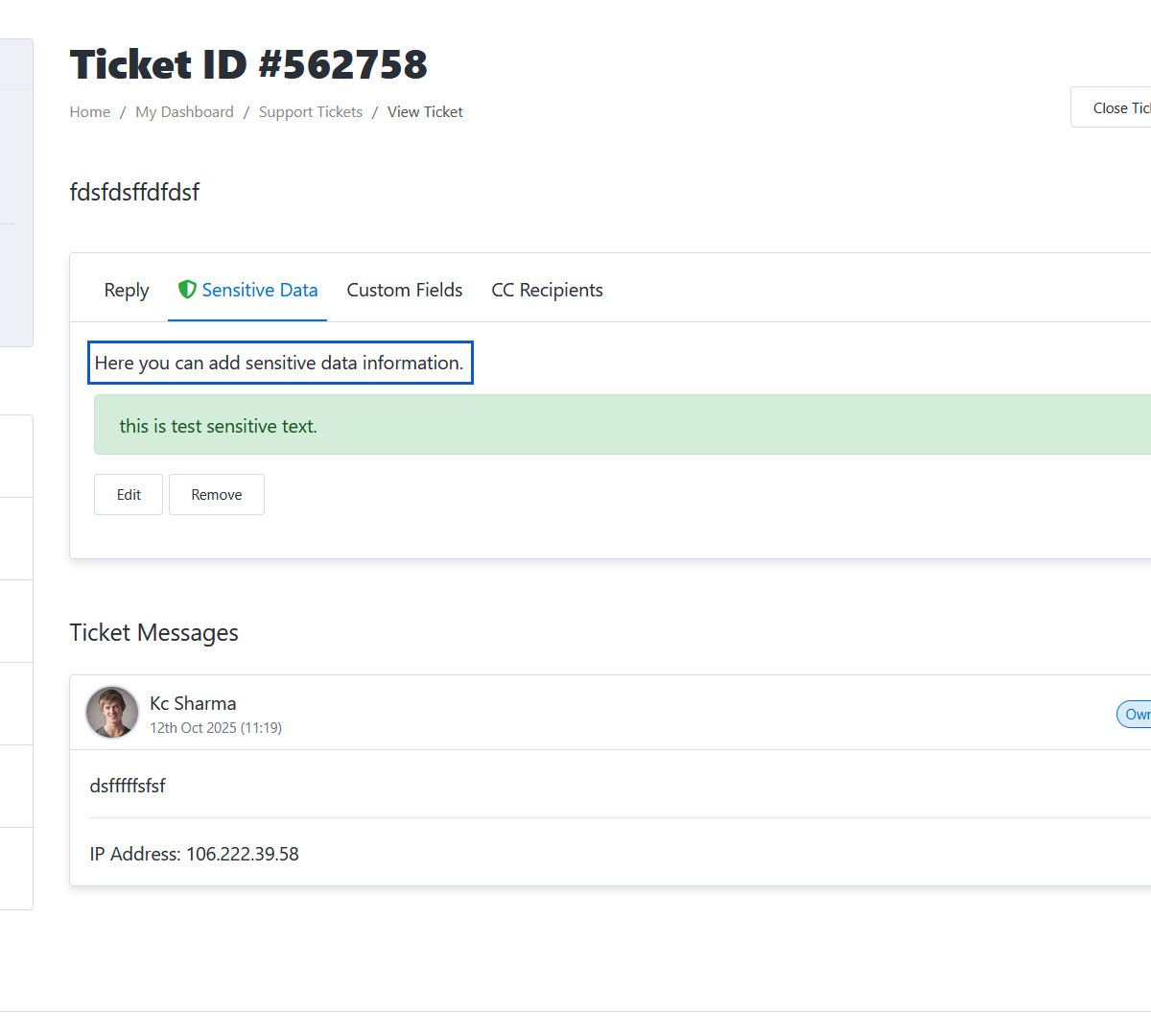Click the Sensitive Data tab label
Screen dimensions: 1151x1036
(260, 290)
